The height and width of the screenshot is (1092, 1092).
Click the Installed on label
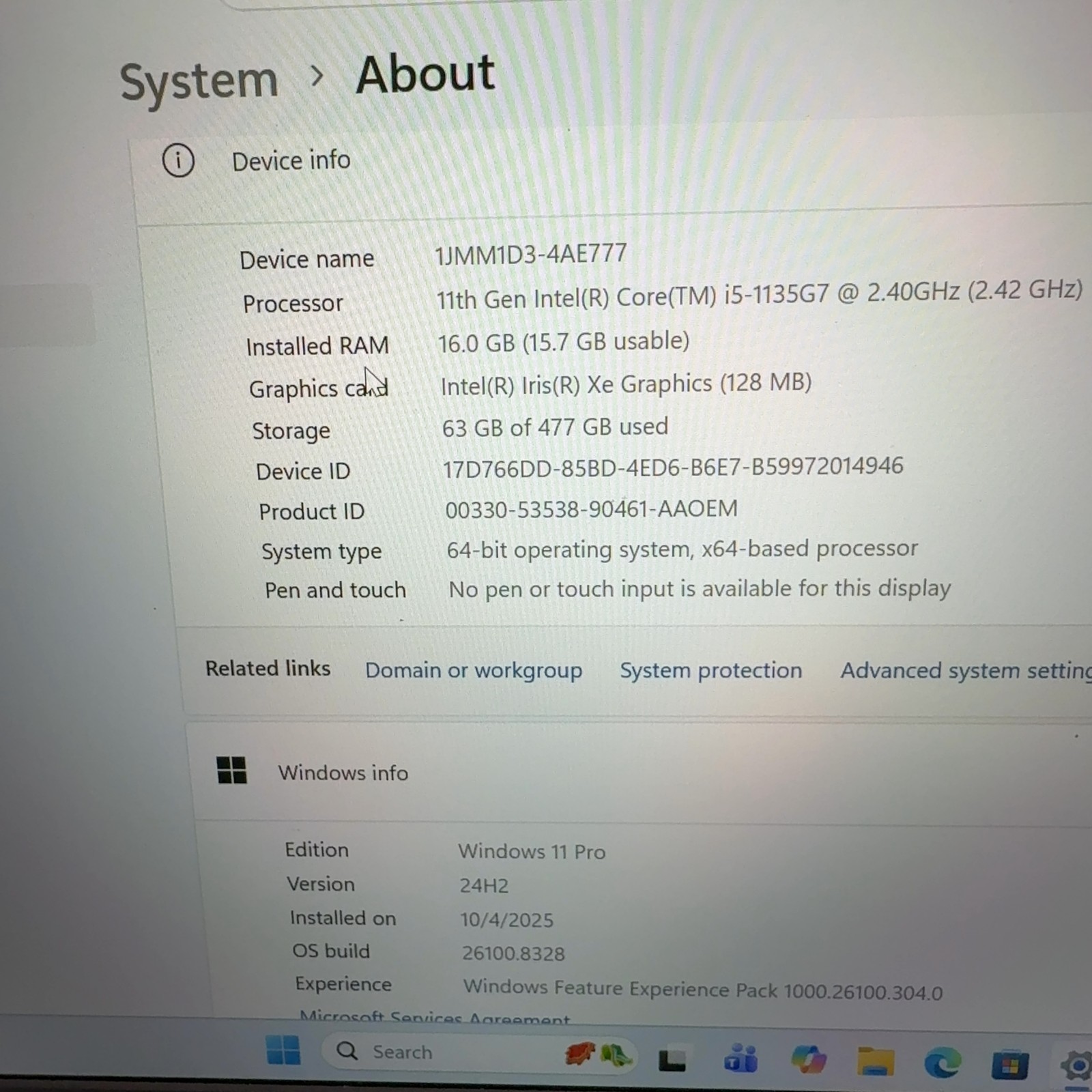(343, 918)
